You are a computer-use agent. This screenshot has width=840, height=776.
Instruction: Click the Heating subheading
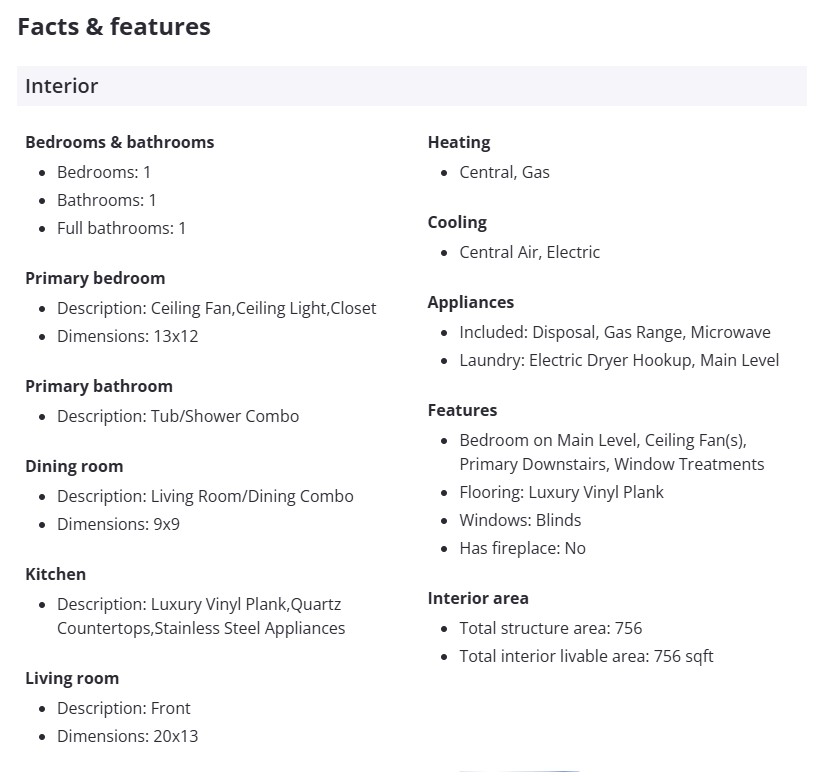tap(458, 142)
